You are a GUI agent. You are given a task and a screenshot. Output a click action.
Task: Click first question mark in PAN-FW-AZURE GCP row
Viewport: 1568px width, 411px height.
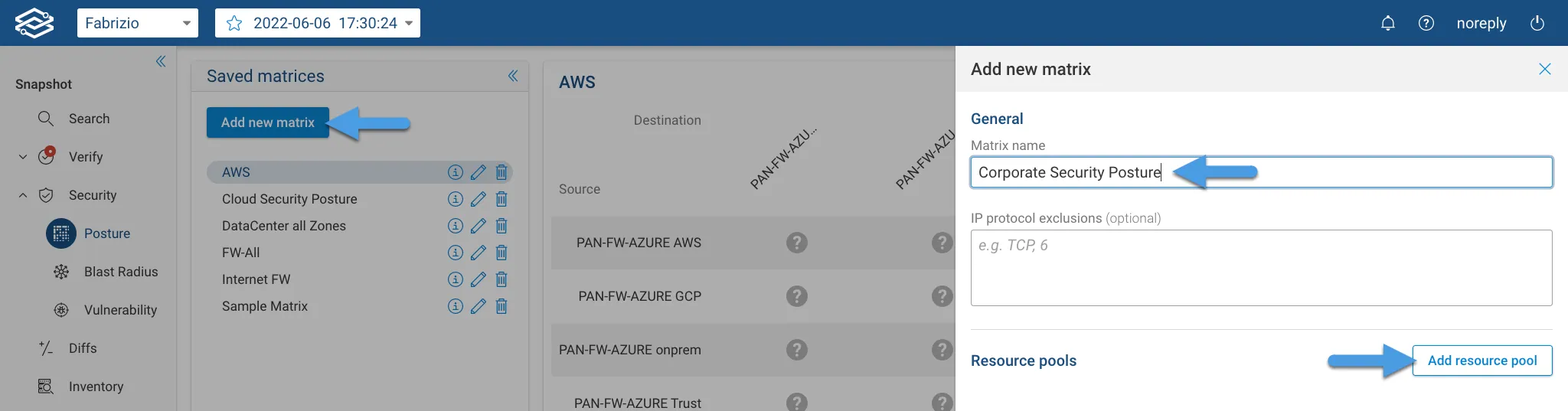tap(797, 296)
